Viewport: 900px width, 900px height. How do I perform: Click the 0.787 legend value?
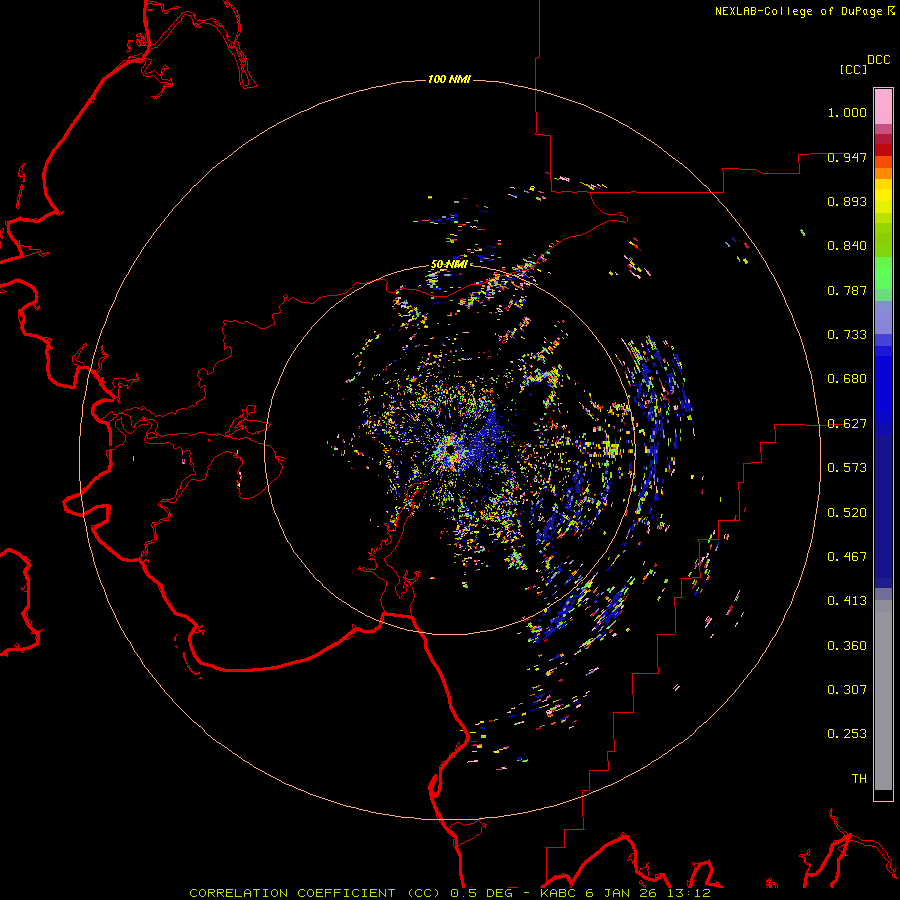[x=847, y=290]
